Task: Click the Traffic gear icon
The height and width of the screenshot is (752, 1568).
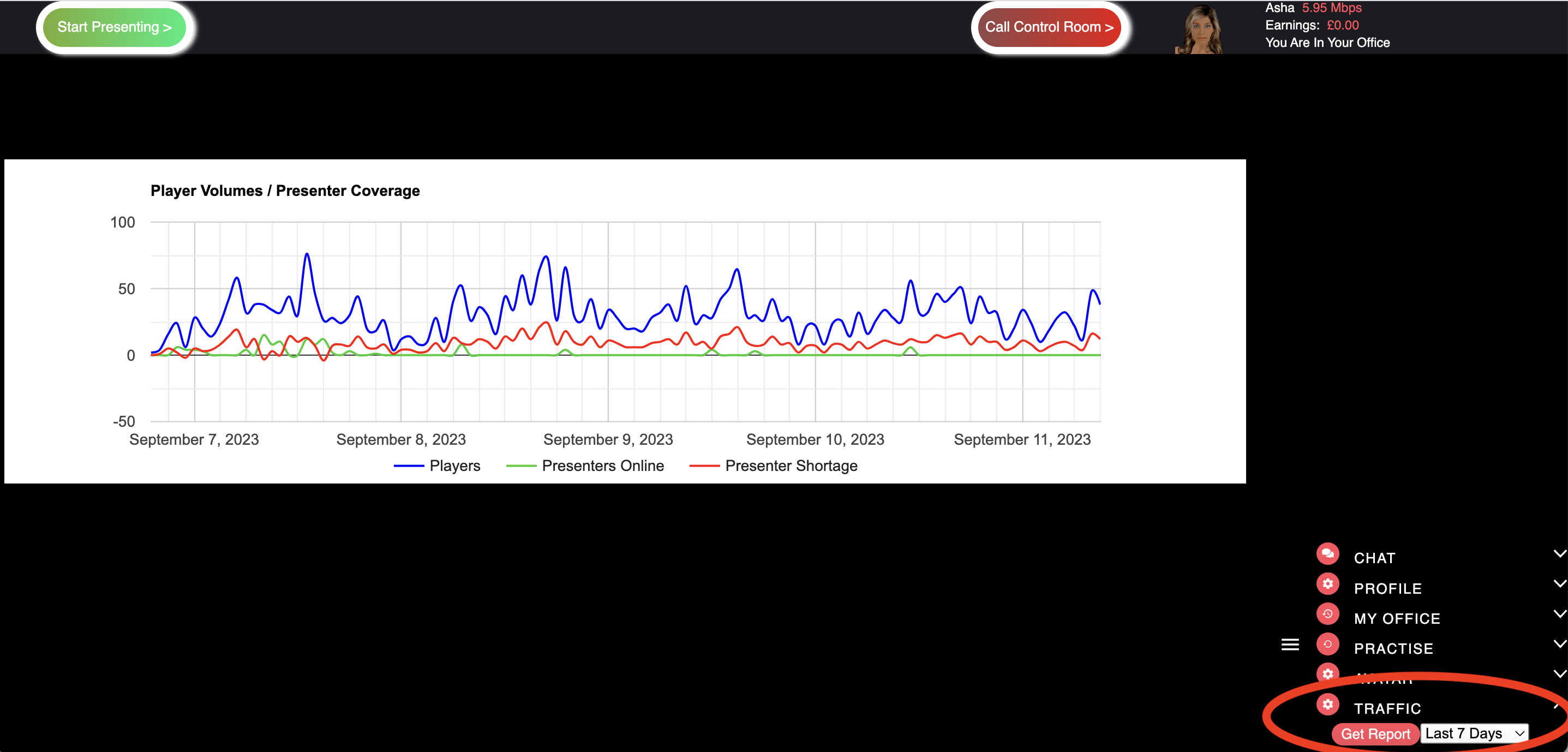Action: pos(1327,704)
